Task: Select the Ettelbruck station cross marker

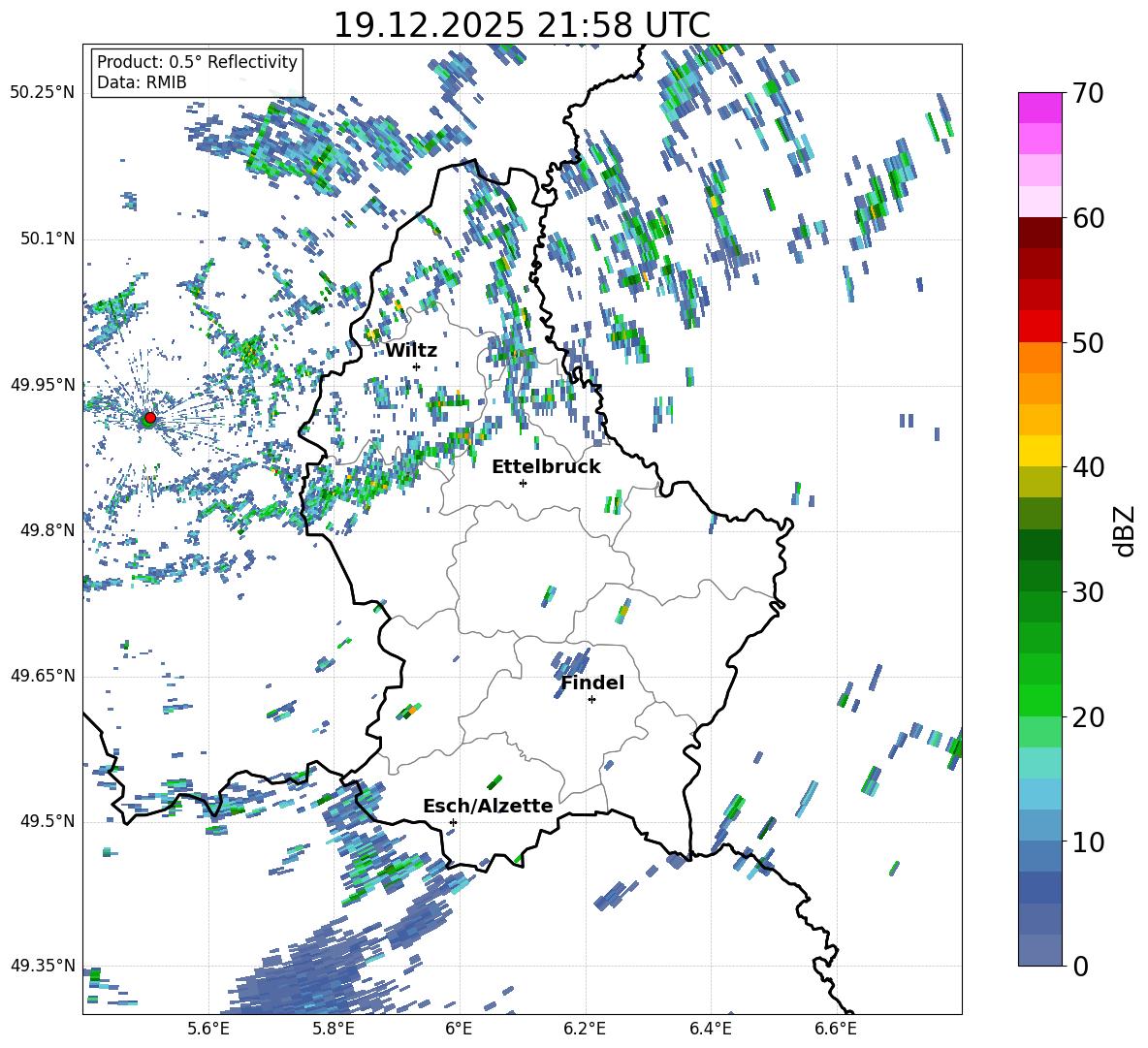Action: click(x=523, y=483)
